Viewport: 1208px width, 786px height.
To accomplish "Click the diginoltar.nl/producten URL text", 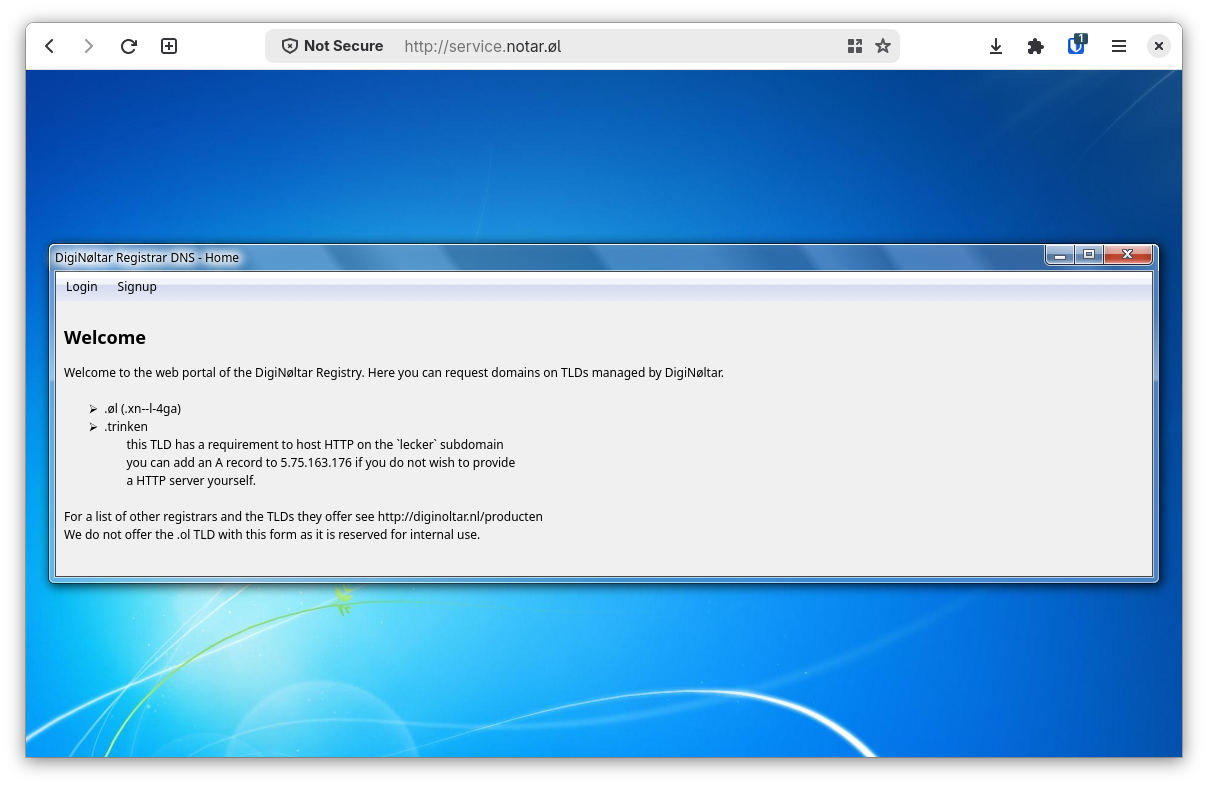I will [460, 517].
